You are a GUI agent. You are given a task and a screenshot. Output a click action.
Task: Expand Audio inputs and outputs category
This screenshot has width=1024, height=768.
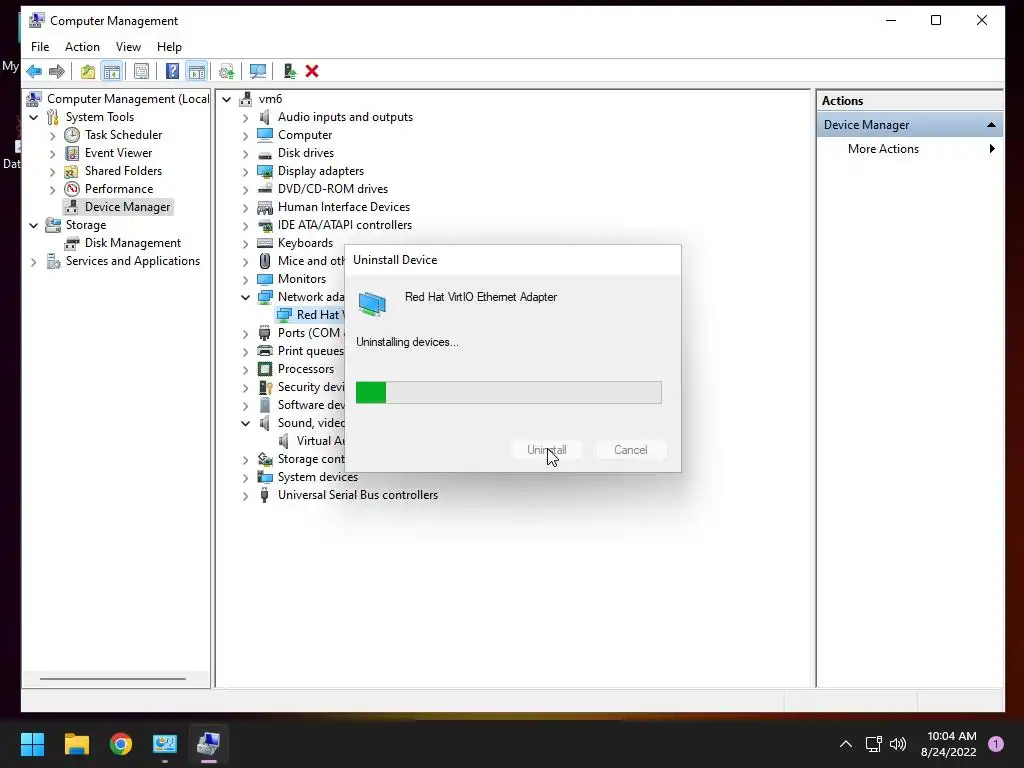pos(245,118)
